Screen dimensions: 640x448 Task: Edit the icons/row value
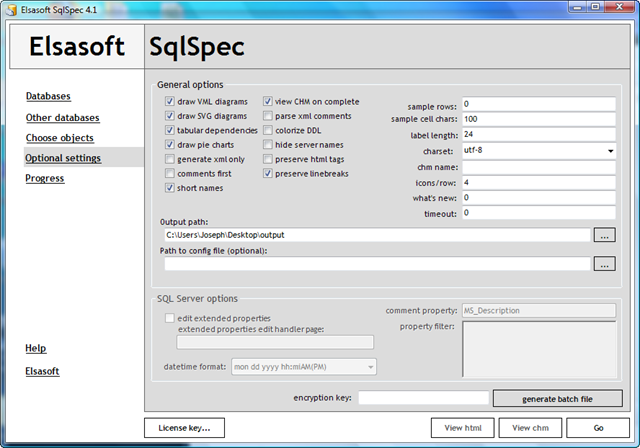pyautogui.click(x=539, y=182)
